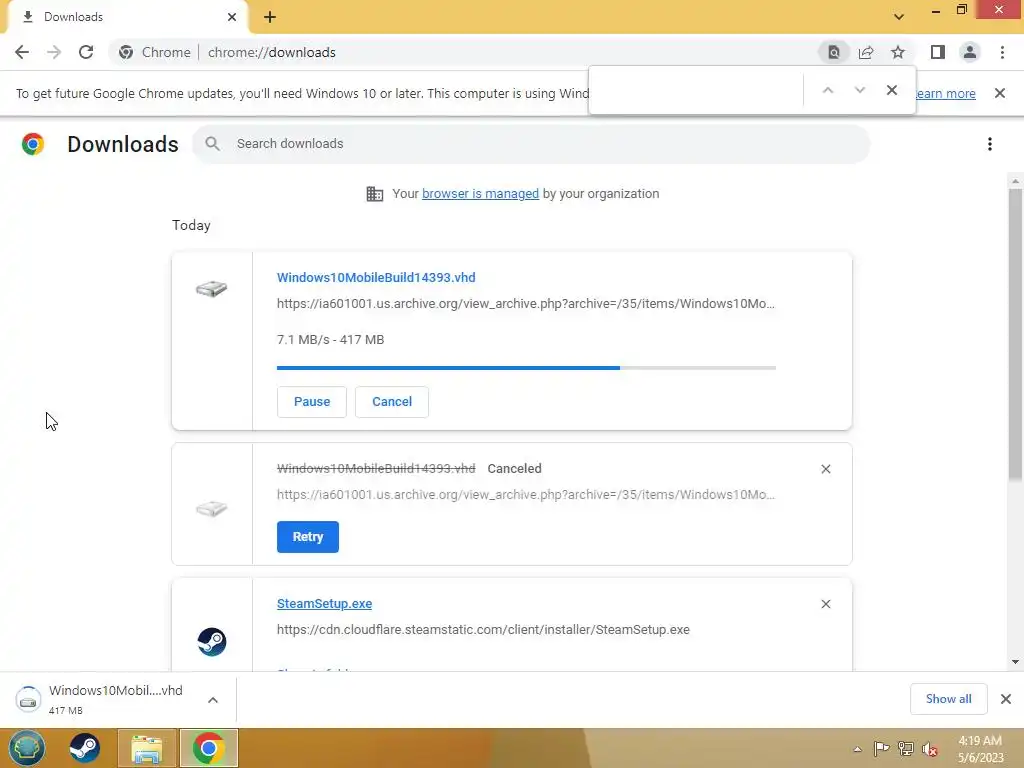Close the Downloads tab

click(232, 17)
